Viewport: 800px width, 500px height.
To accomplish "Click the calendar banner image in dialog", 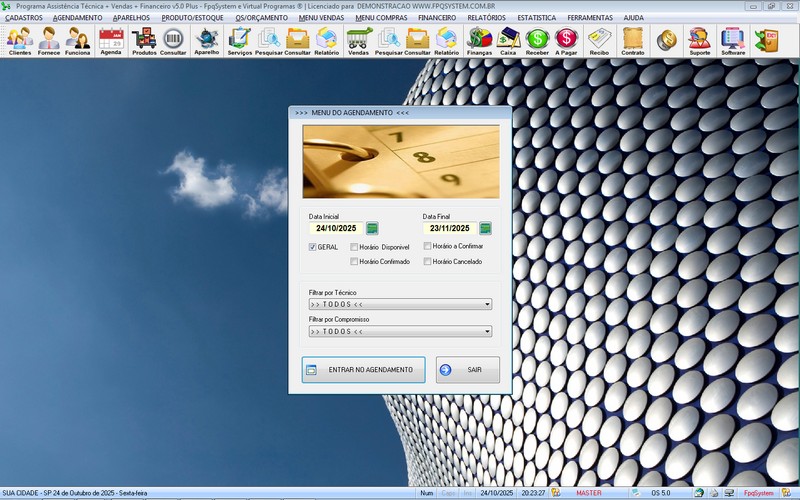I will tap(401, 162).
